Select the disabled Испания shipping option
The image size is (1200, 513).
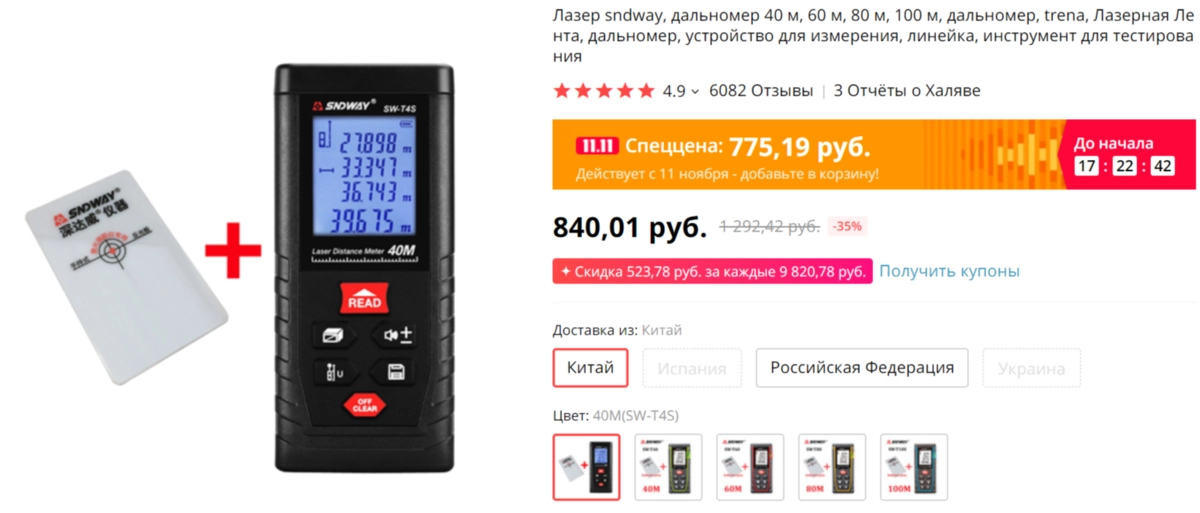tap(692, 368)
